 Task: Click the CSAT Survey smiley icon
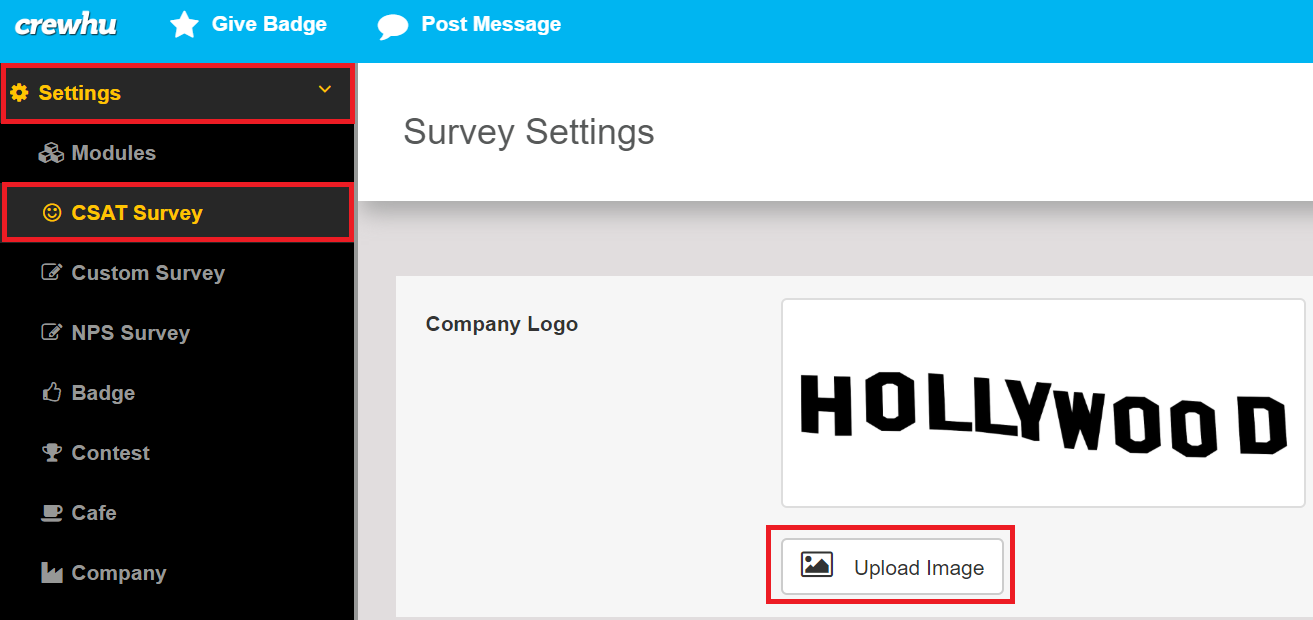coord(52,212)
